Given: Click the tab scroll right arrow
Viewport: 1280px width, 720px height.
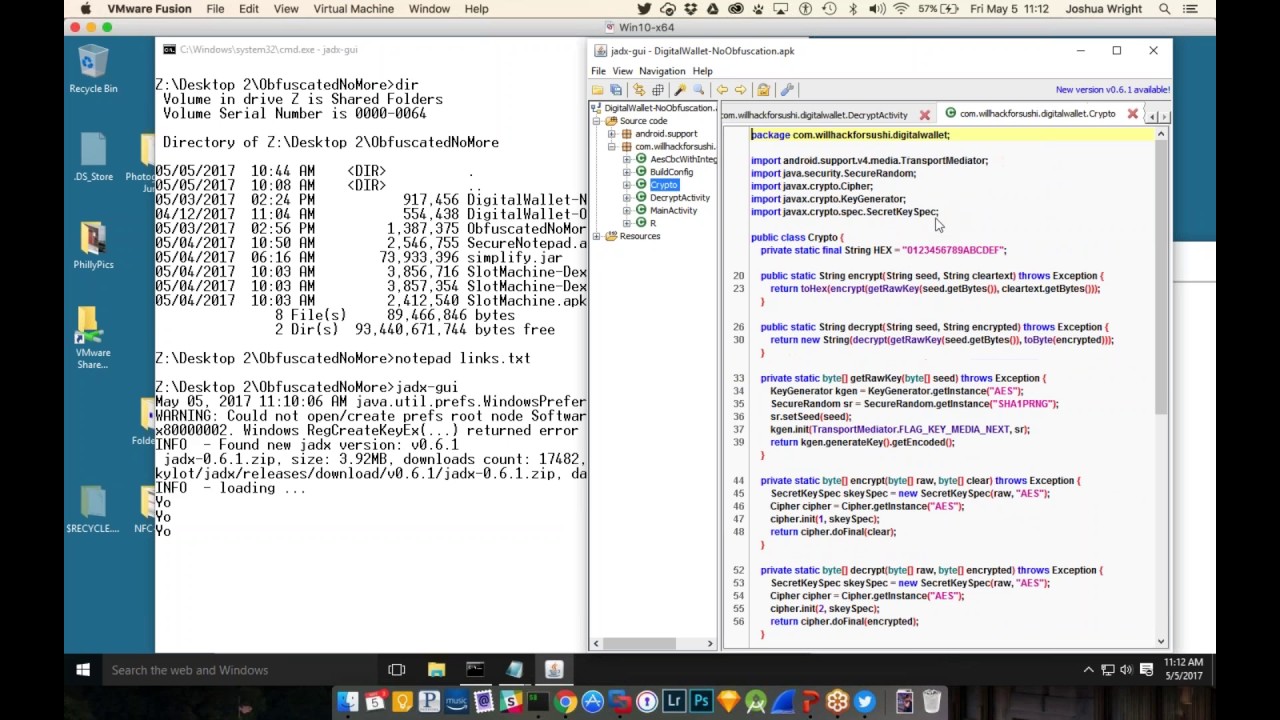Looking at the screenshot, I should point(1163,116).
